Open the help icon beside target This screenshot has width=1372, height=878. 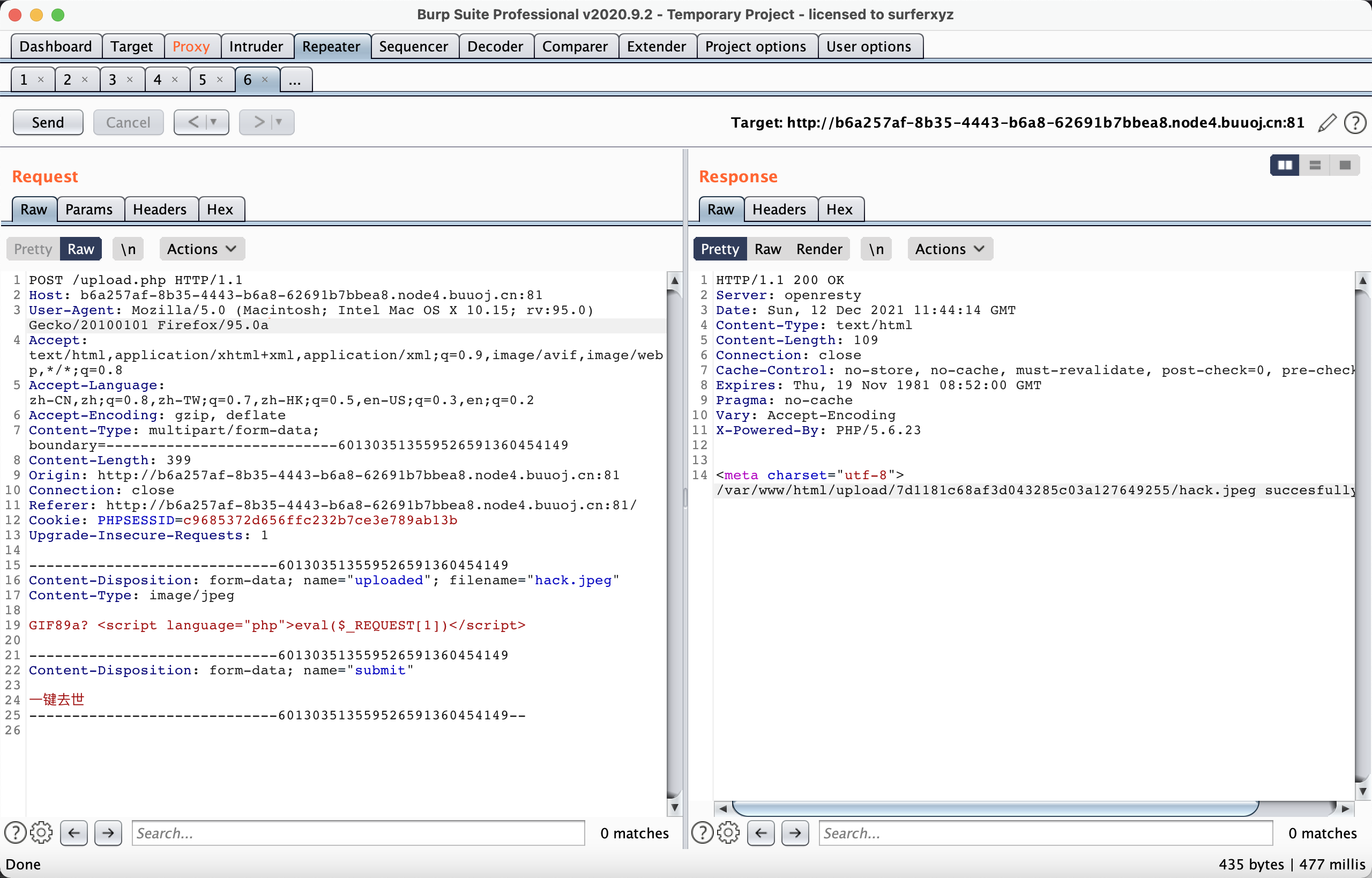click(1354, 123)
